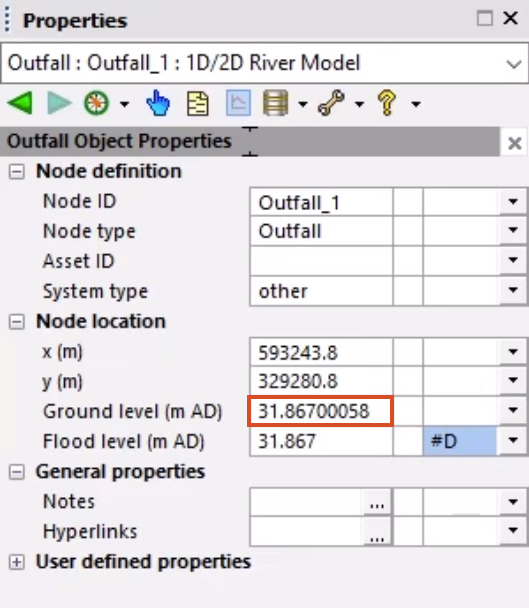Toggle the graph chart toolbar icon
Screen dimensions: 529x608
[x=238, y=103]
